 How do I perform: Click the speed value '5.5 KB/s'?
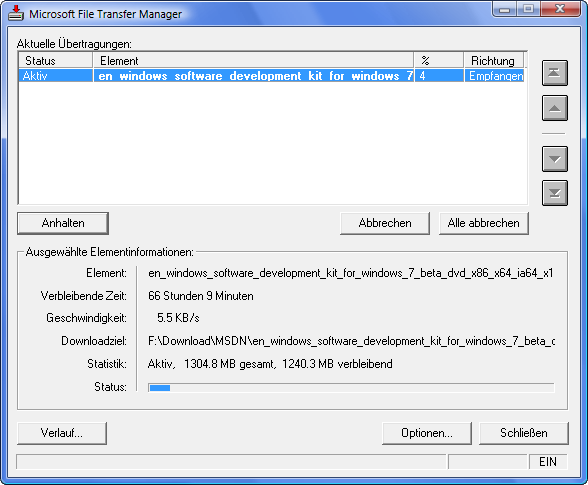coord(178,318)
